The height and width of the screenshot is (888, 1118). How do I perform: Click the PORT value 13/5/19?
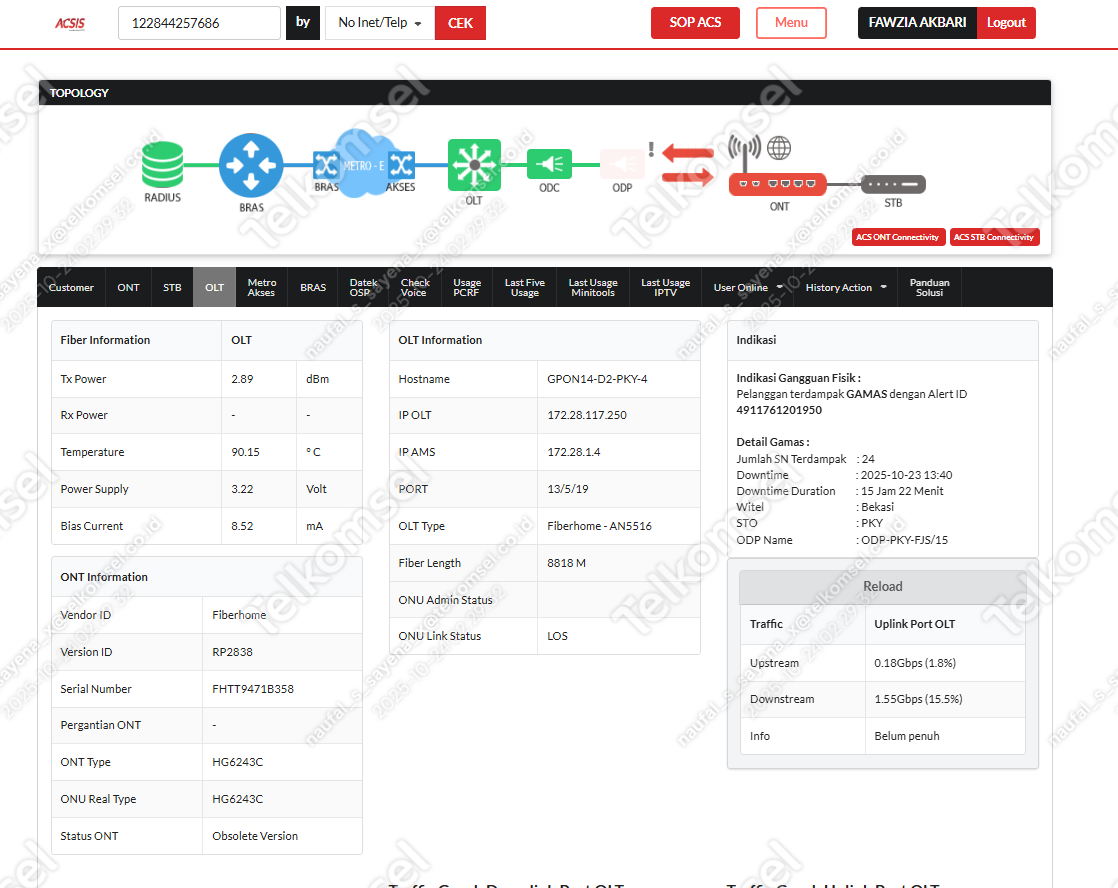tap(568, 489)
